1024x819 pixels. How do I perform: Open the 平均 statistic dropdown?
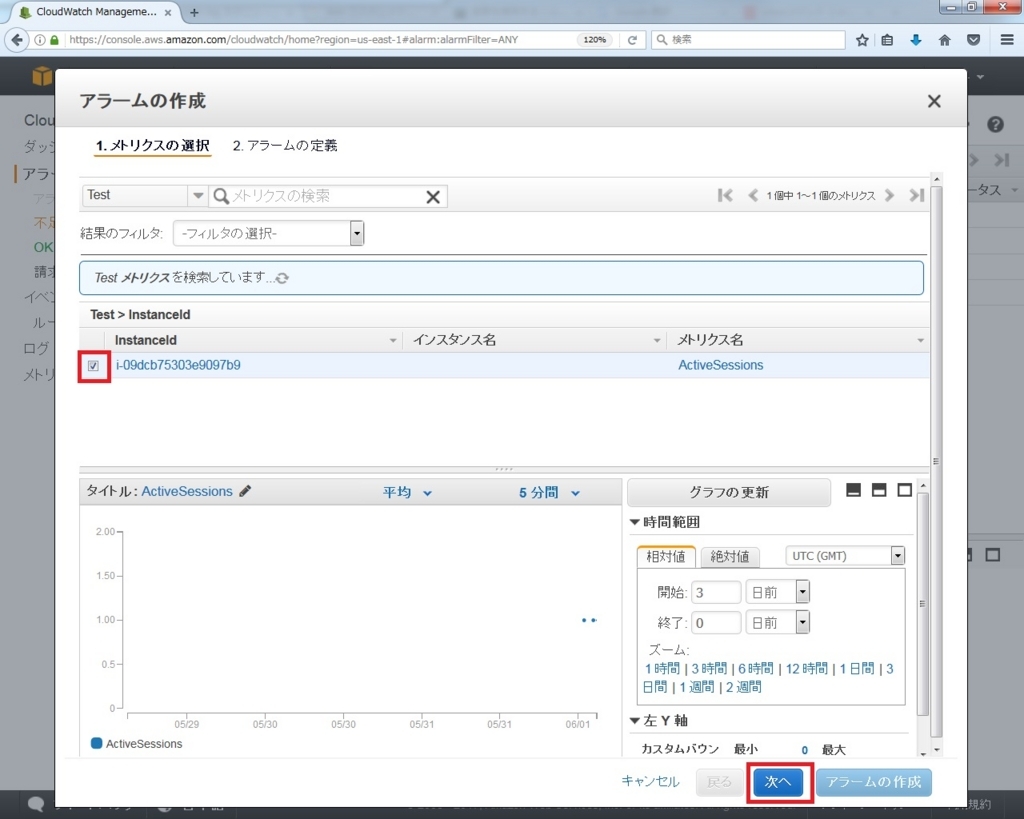tap(407, 492)
